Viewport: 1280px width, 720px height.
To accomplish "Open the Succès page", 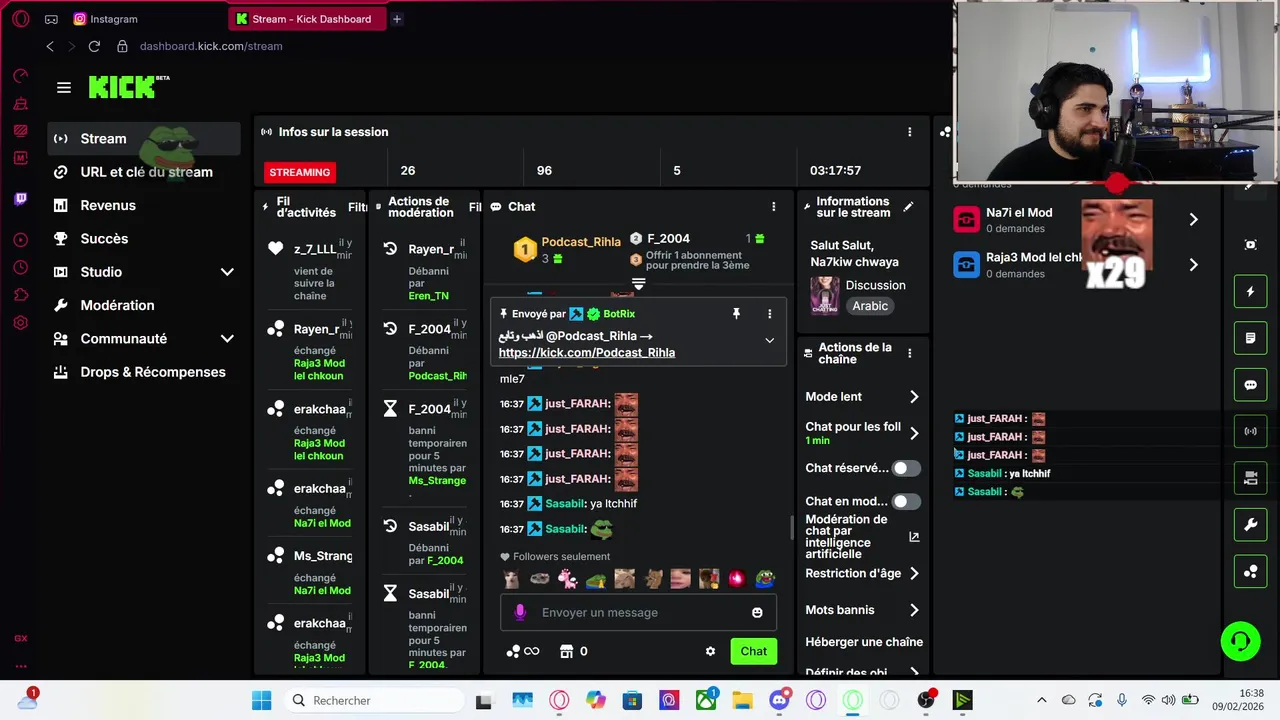I will 145,239.
